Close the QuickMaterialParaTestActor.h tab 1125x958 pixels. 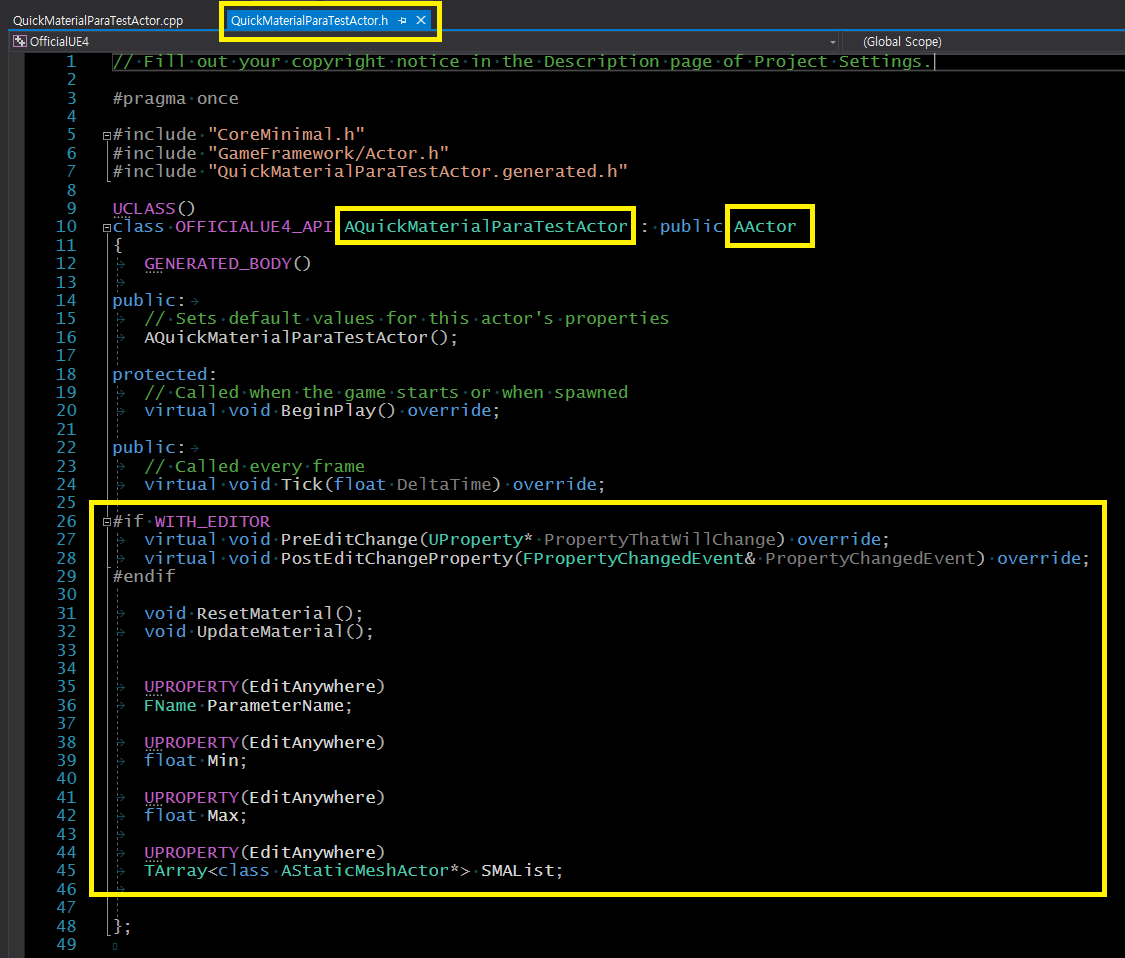click(421, 20)
